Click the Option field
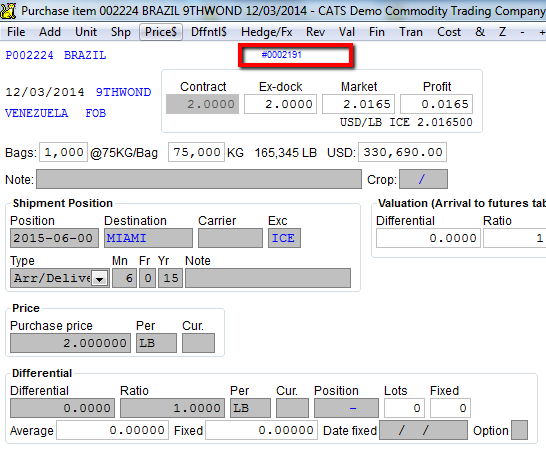Viewport: 546px width, 450px height. tap(519, 430)
